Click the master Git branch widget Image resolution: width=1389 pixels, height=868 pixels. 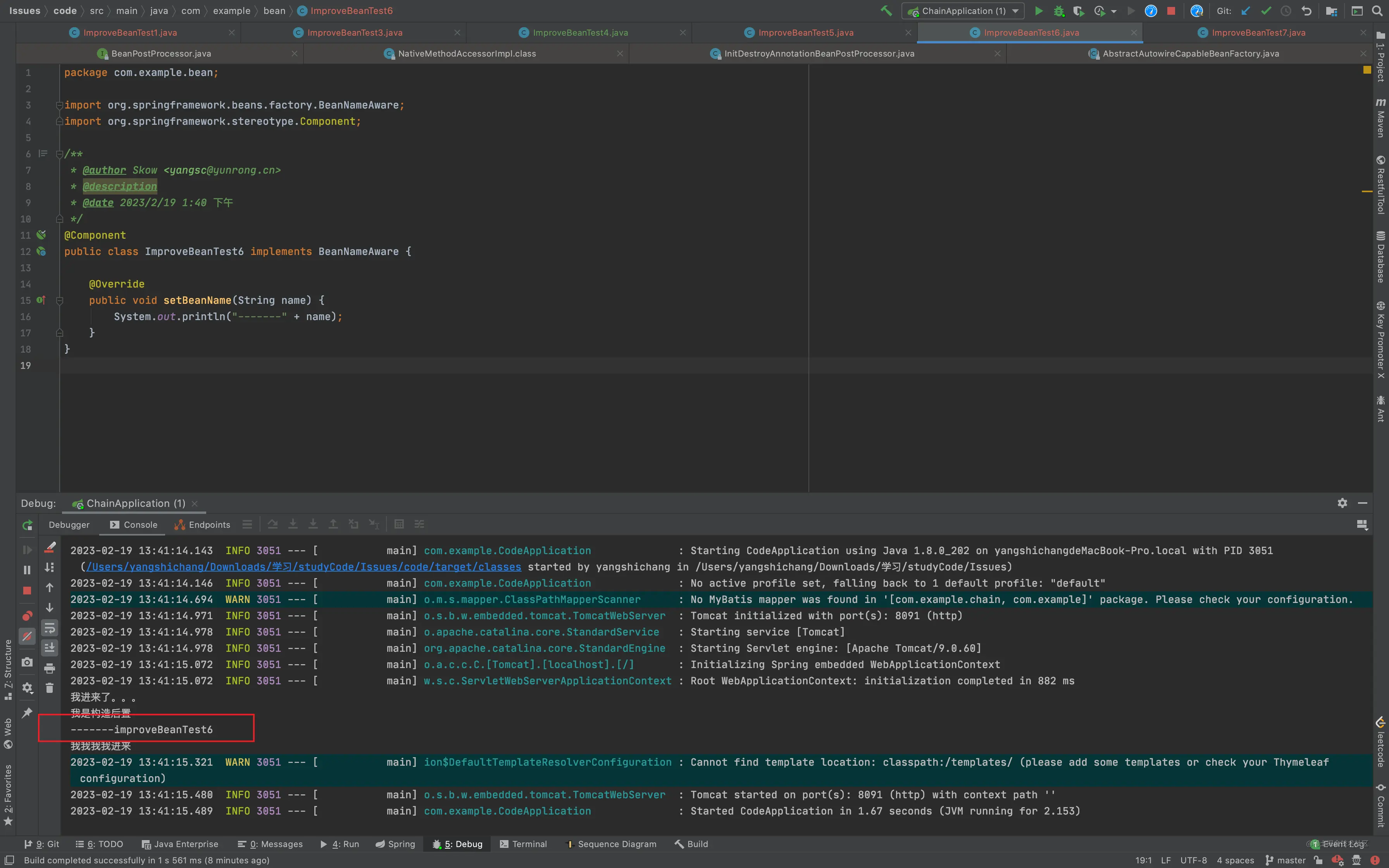pyautogui.click(x=1286, y=860)
